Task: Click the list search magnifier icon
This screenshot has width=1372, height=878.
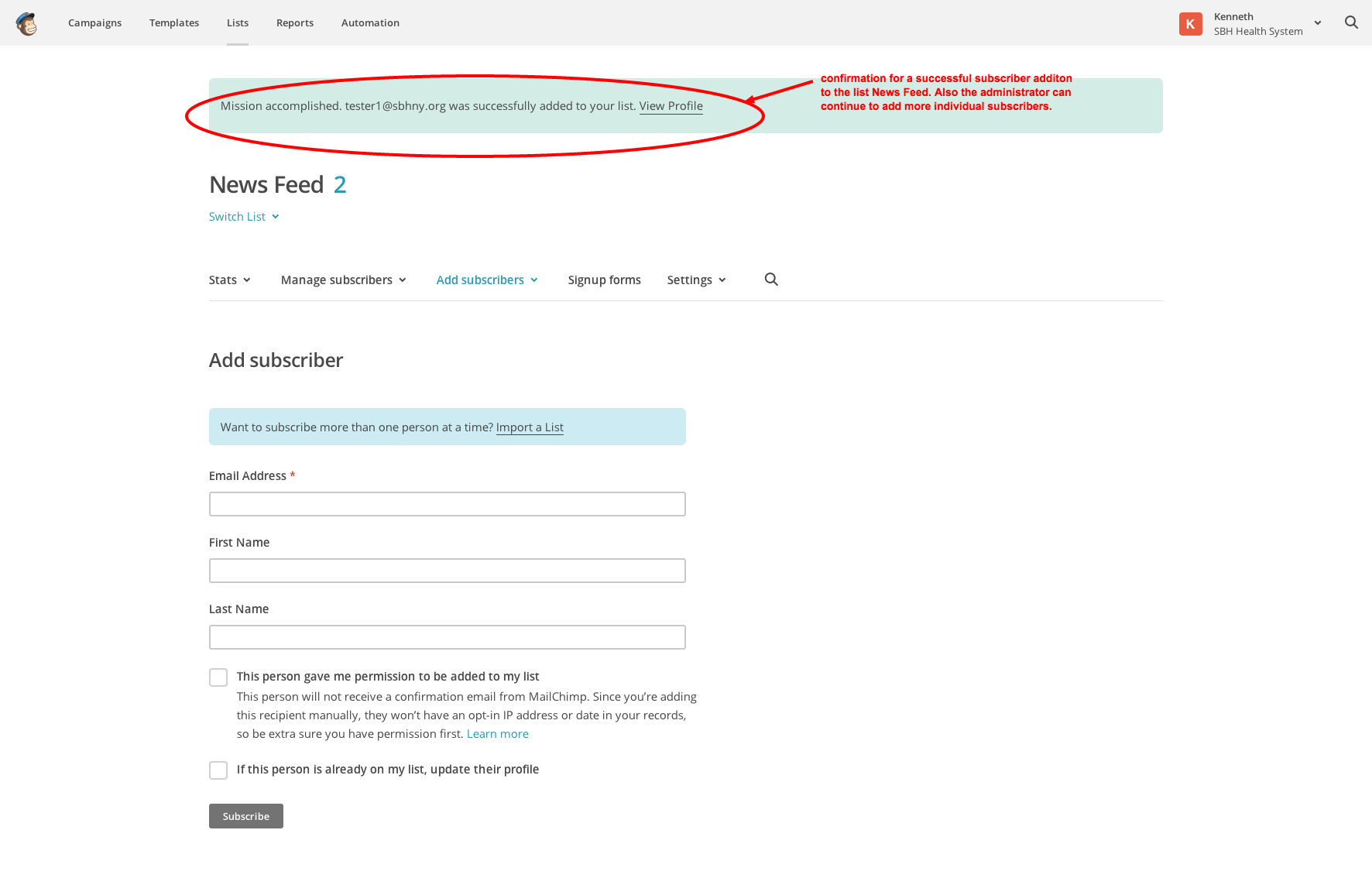Action: 770,280
